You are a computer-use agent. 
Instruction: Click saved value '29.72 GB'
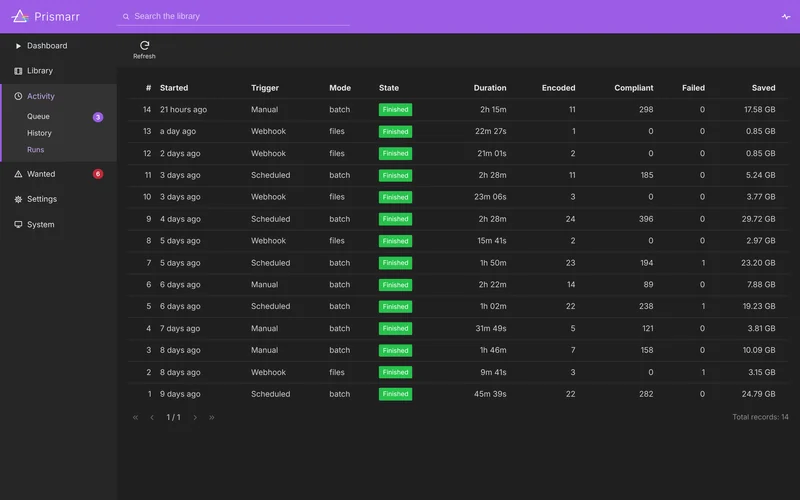click(x=759, y=219)
